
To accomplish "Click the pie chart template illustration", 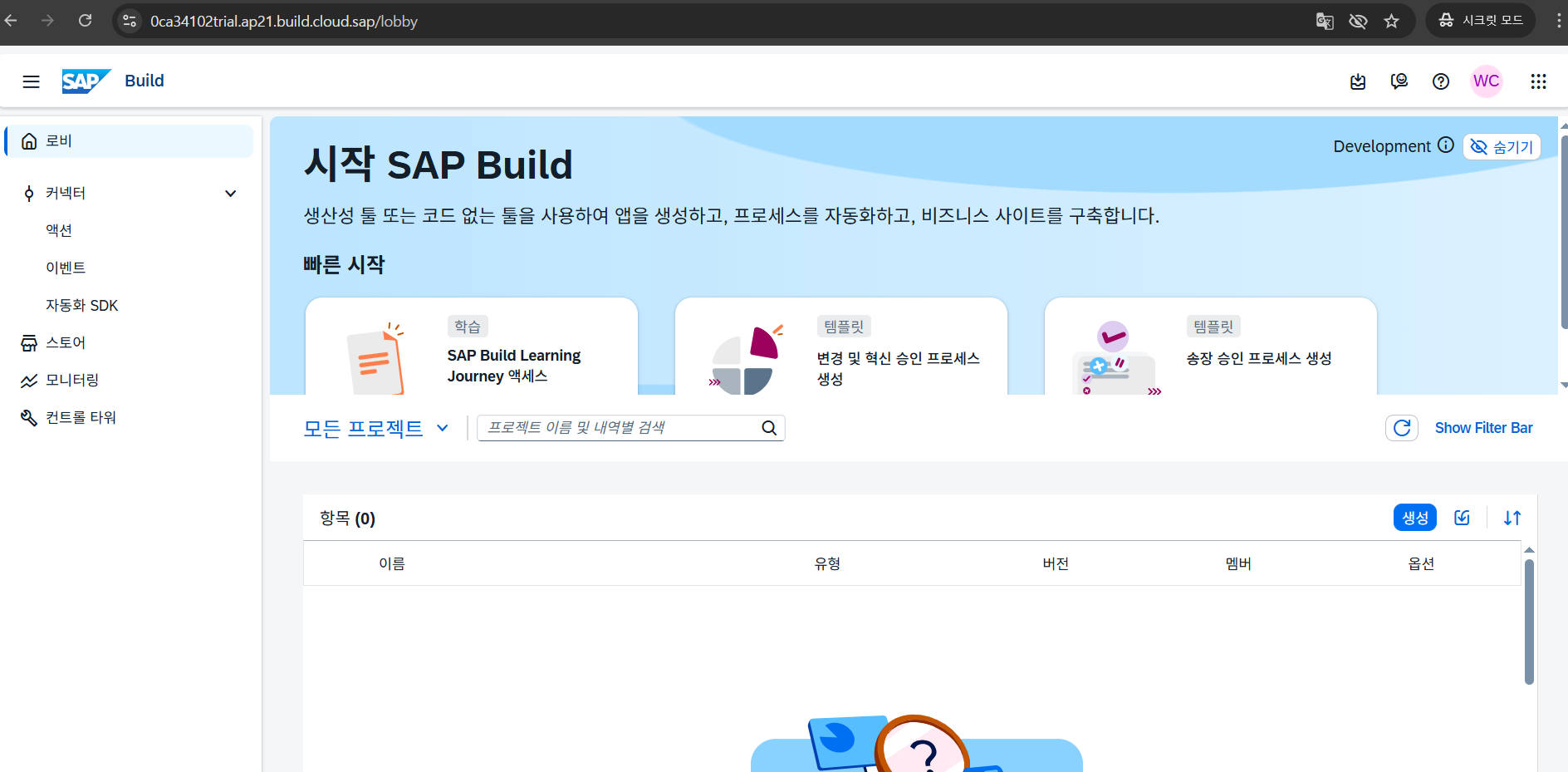I will 746,359.
